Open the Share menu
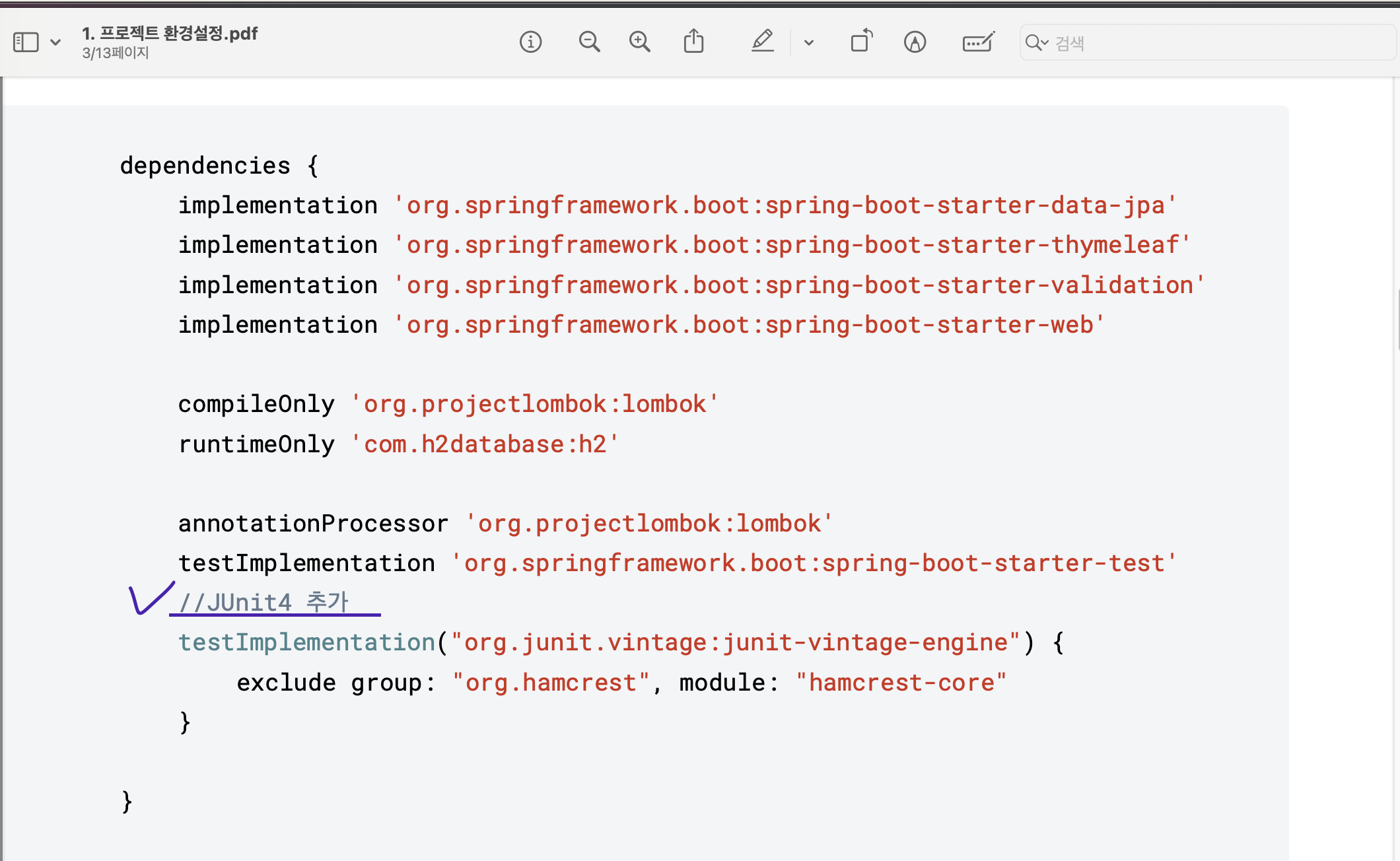This screenshot has width=1400, height=861. click(693, 42)
